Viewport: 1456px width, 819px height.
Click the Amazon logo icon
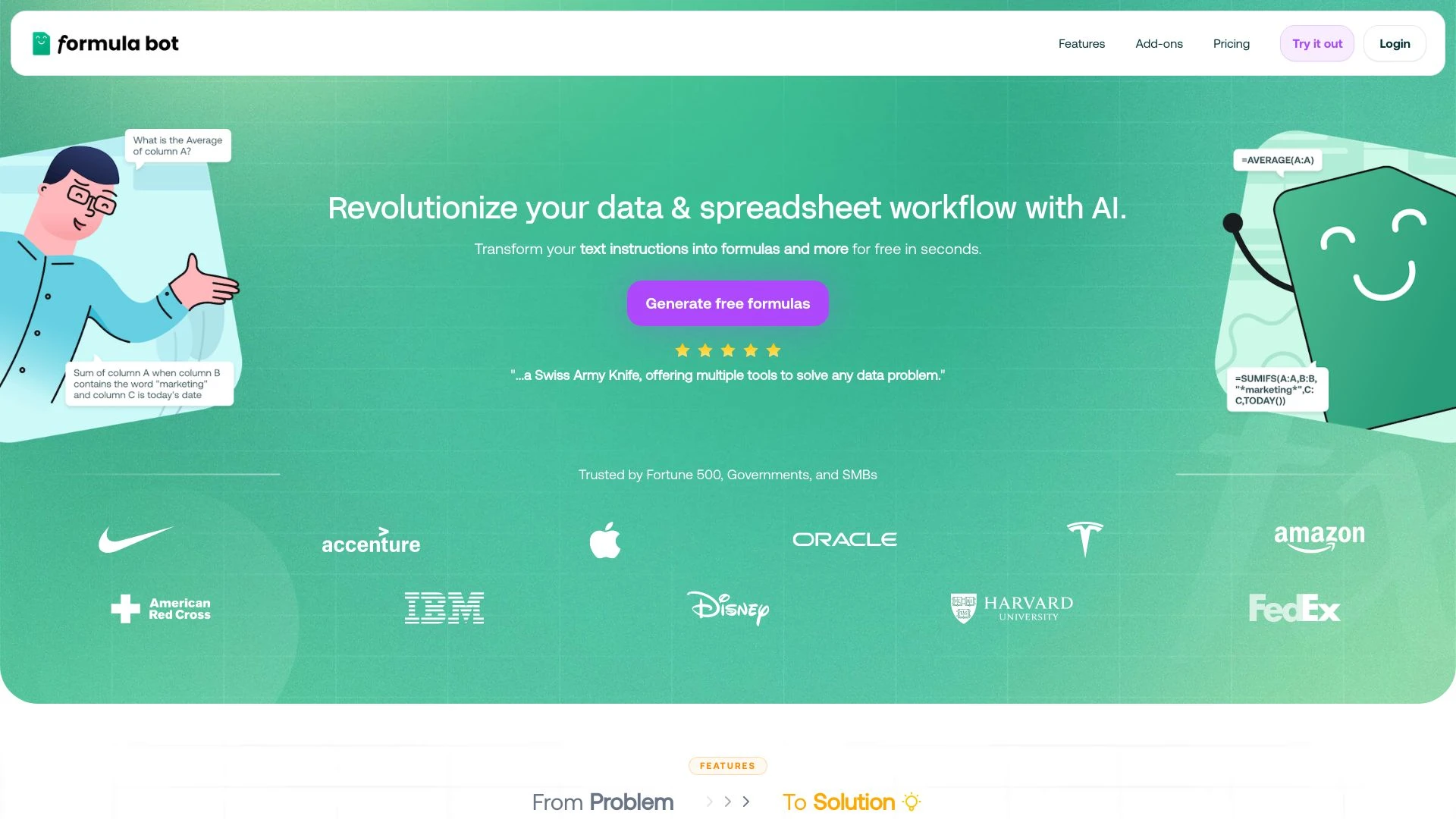click(1319, 538)
